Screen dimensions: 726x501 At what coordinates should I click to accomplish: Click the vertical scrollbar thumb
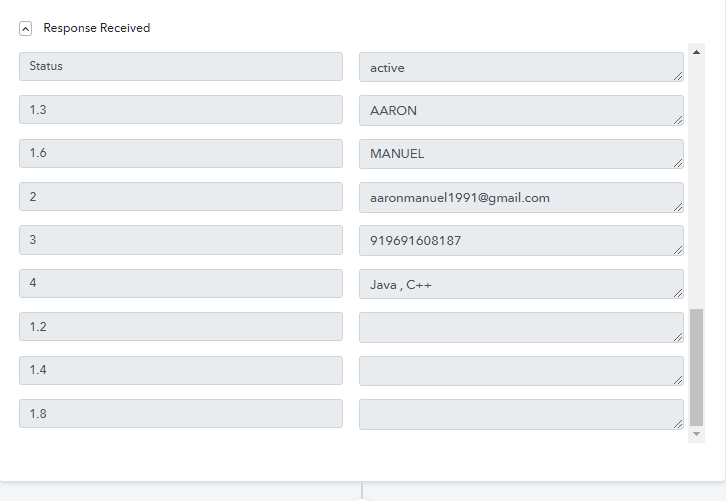697,366
